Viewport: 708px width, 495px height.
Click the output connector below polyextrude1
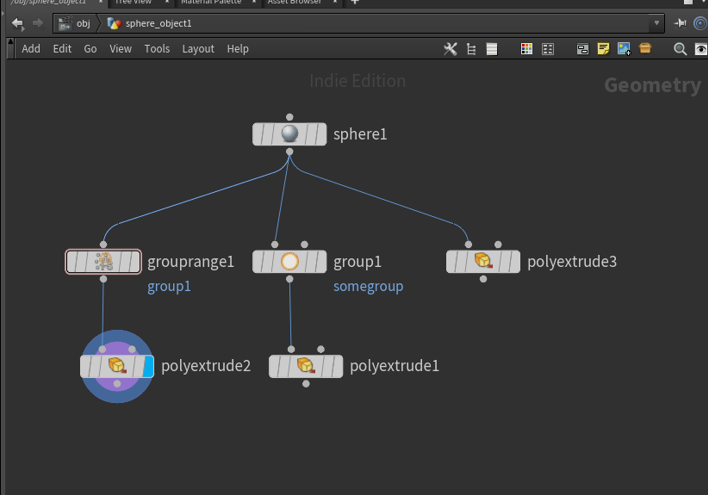[x=305, y=383]
